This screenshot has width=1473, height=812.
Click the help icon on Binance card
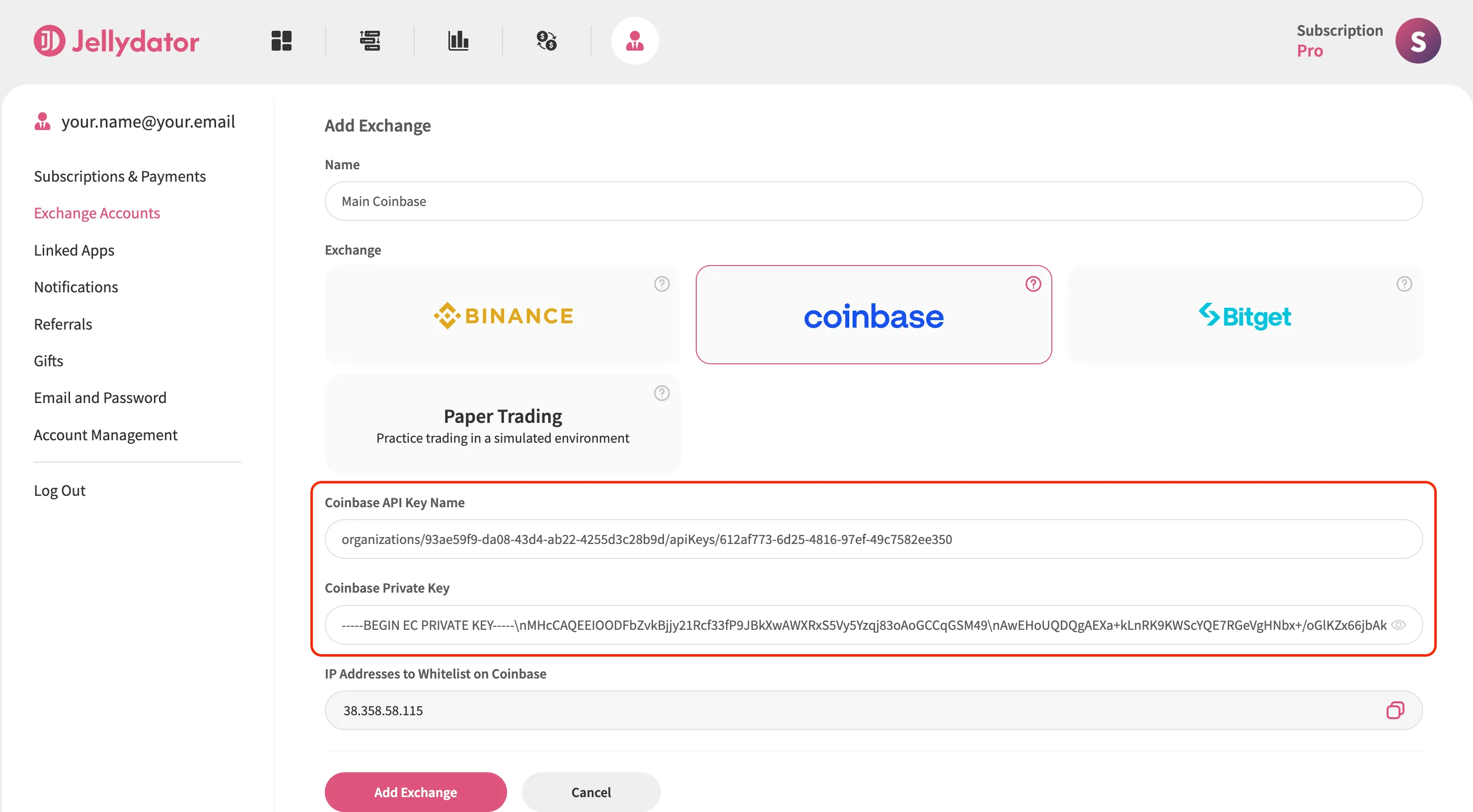tap(662, 284)
